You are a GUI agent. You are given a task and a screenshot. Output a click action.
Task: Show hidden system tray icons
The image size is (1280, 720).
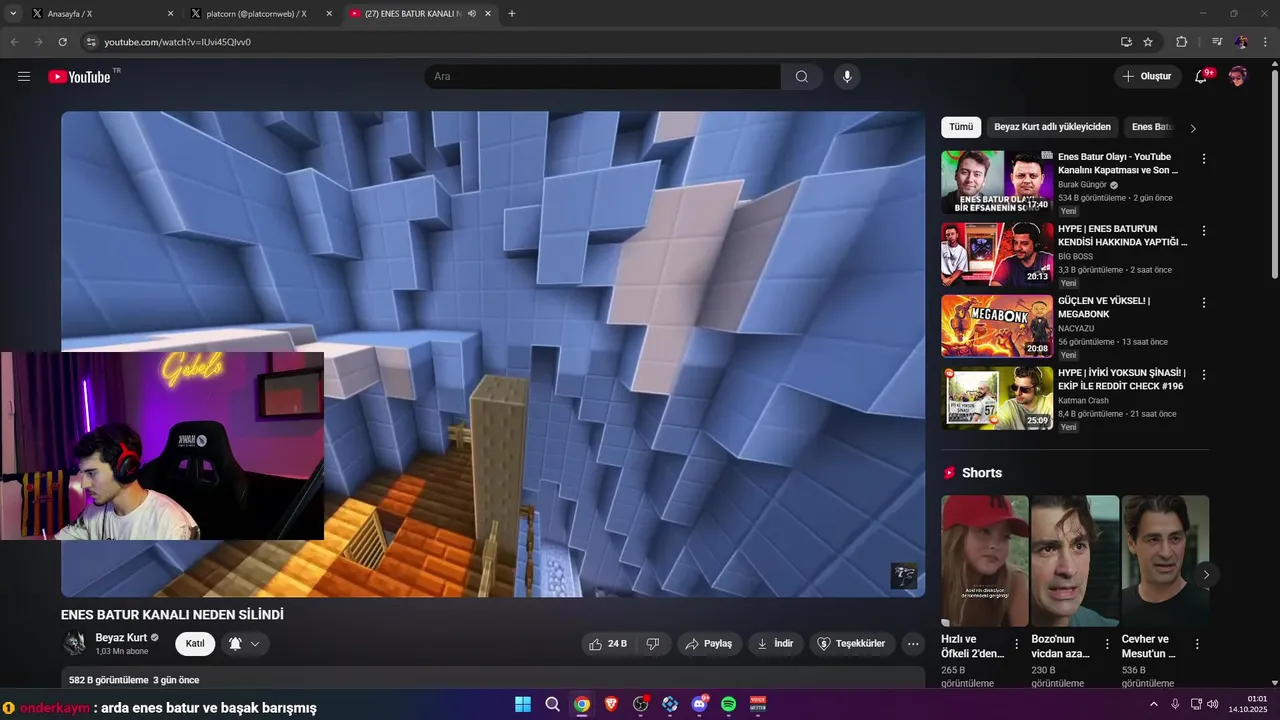click(1153, 705)
